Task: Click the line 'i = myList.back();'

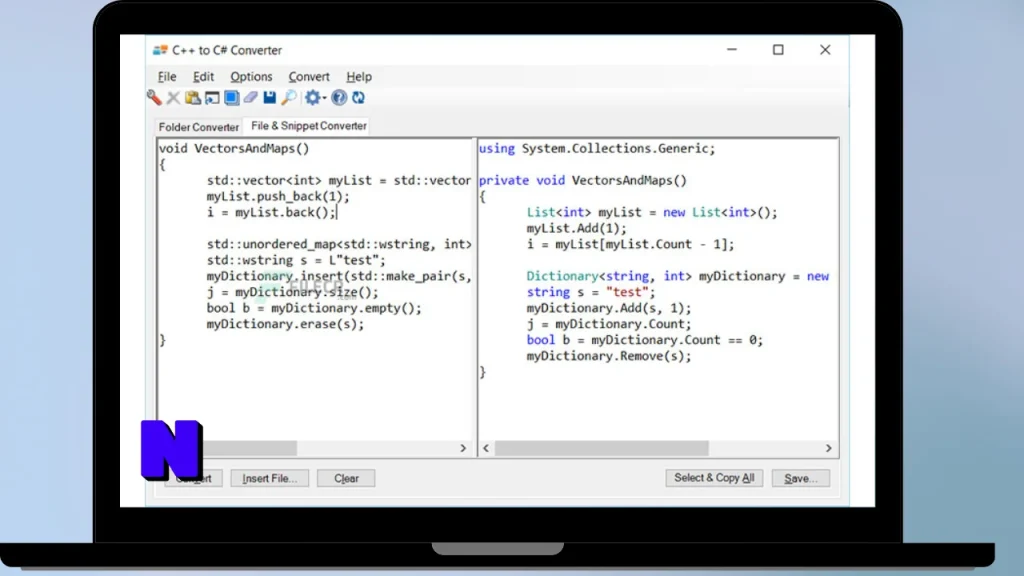Action: click(271, 212)
